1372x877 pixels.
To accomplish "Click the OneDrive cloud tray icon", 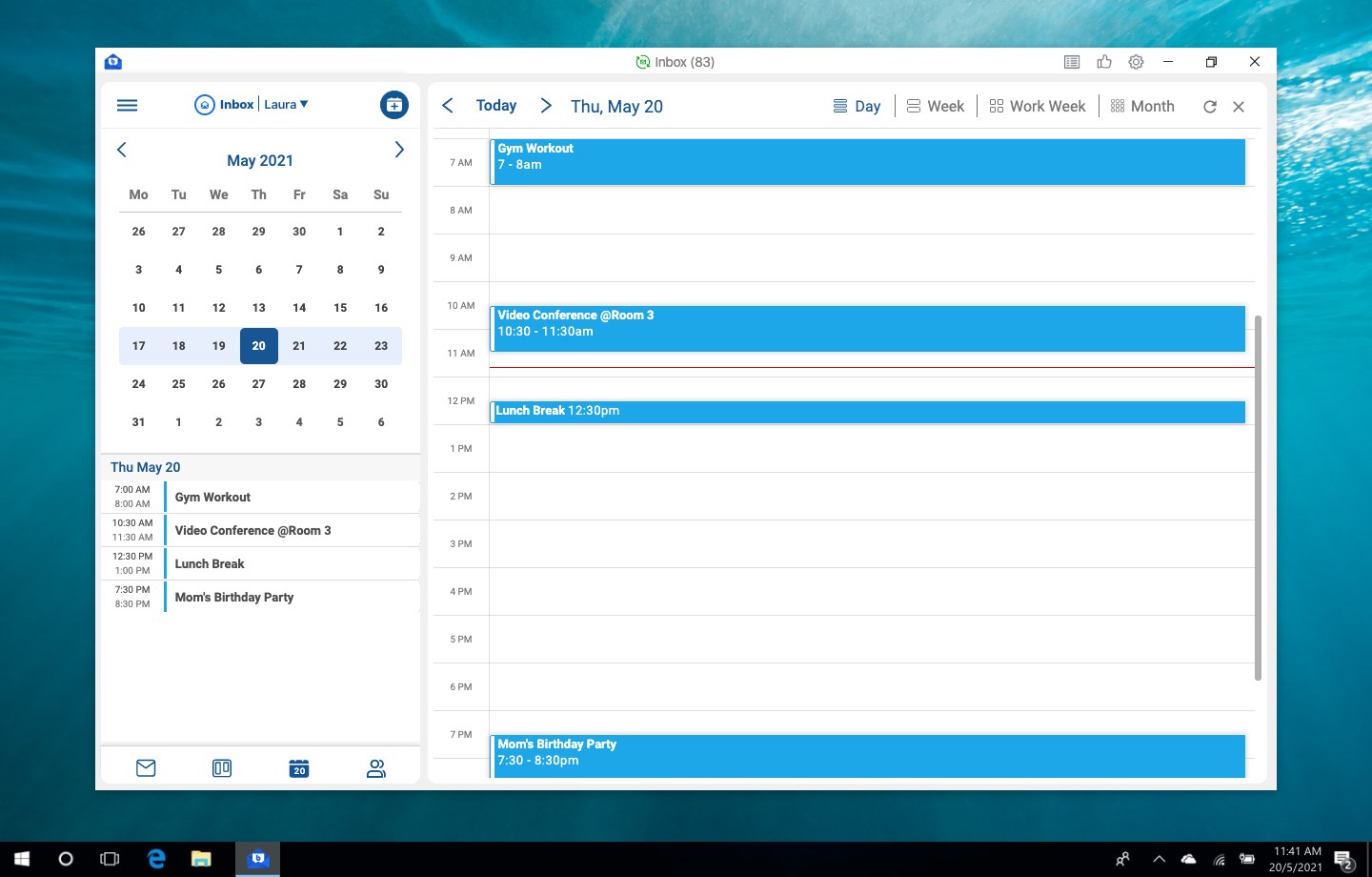I will coord(1189,859).
